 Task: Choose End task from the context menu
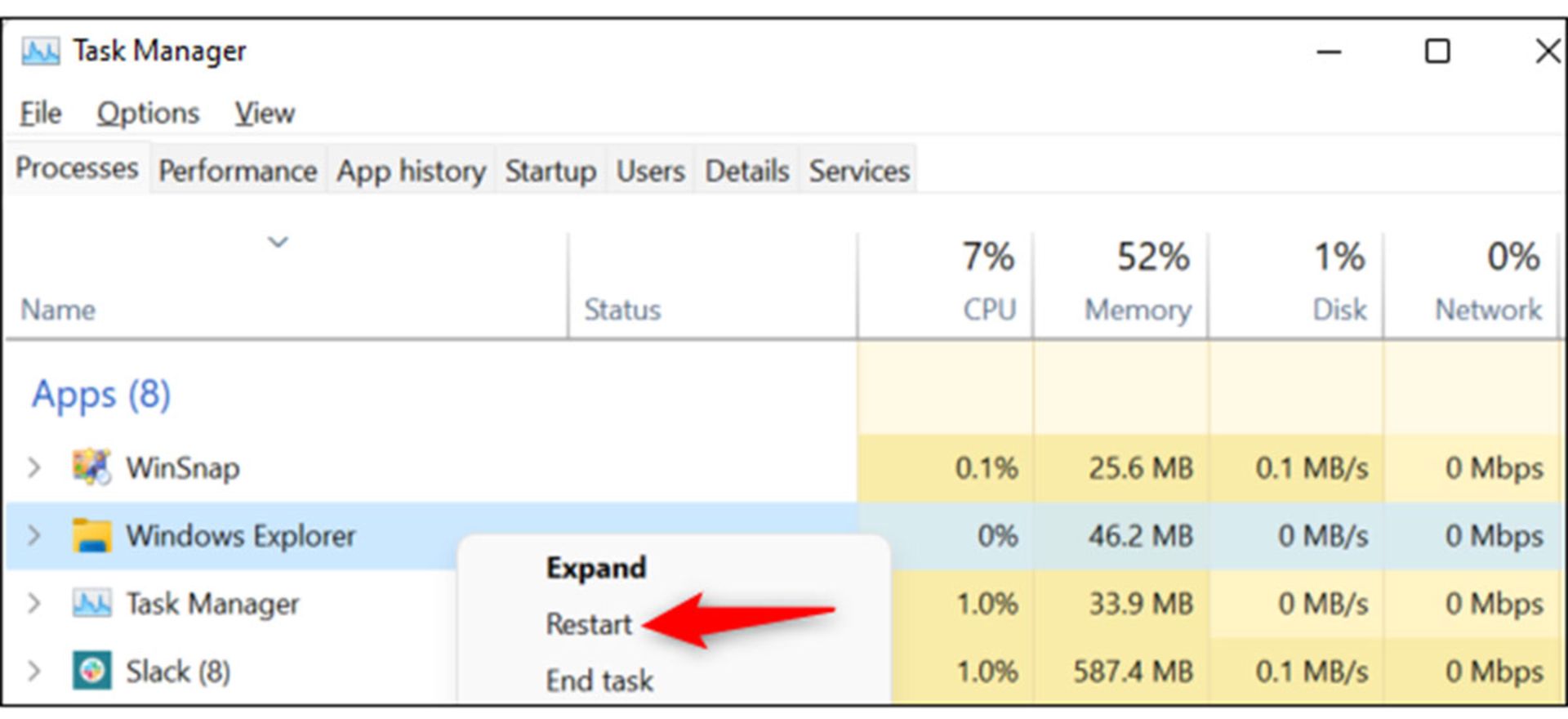599,681
